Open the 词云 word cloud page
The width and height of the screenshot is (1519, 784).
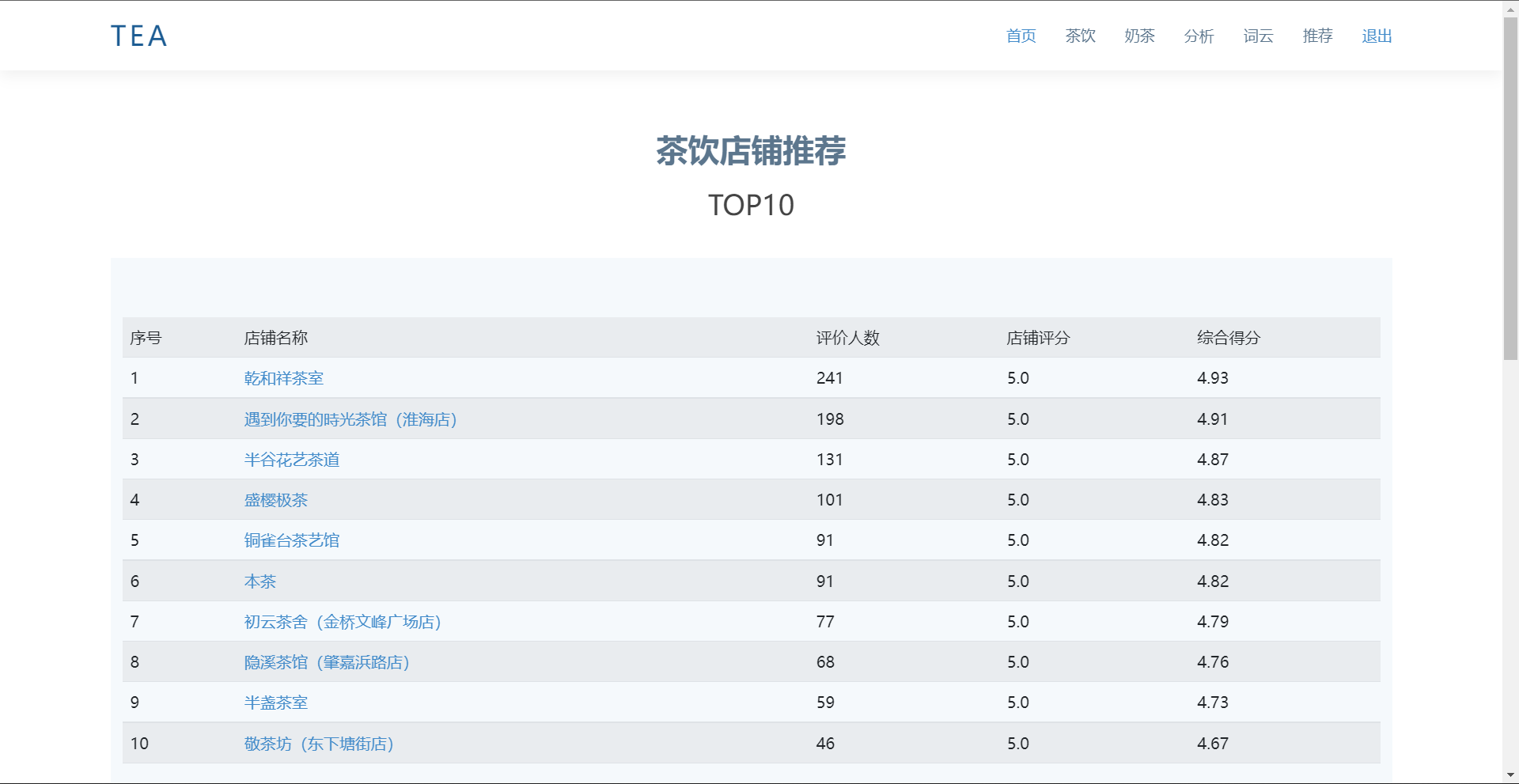pos(1258,36)
